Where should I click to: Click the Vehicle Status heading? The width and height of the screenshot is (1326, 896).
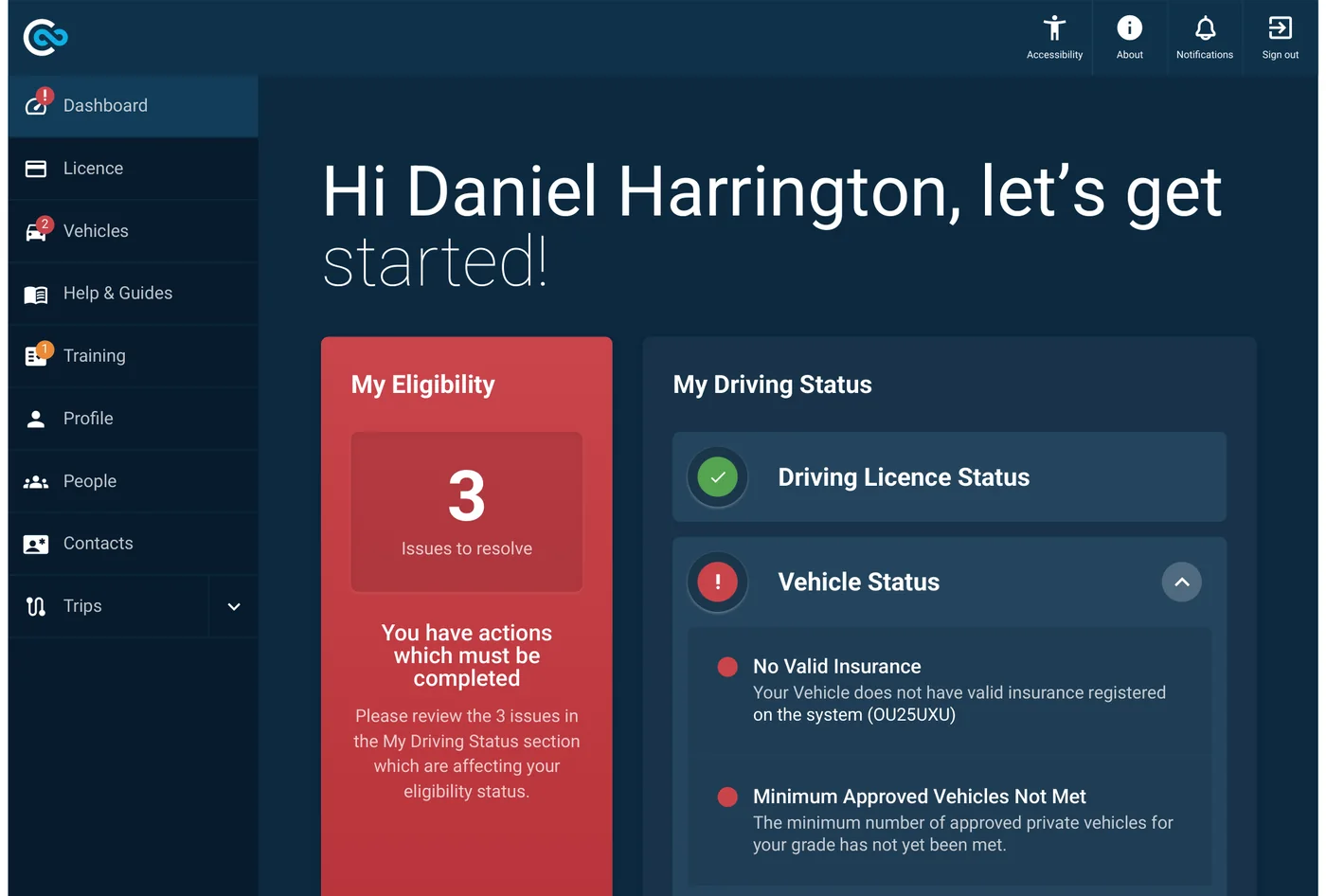coord(858,582)
